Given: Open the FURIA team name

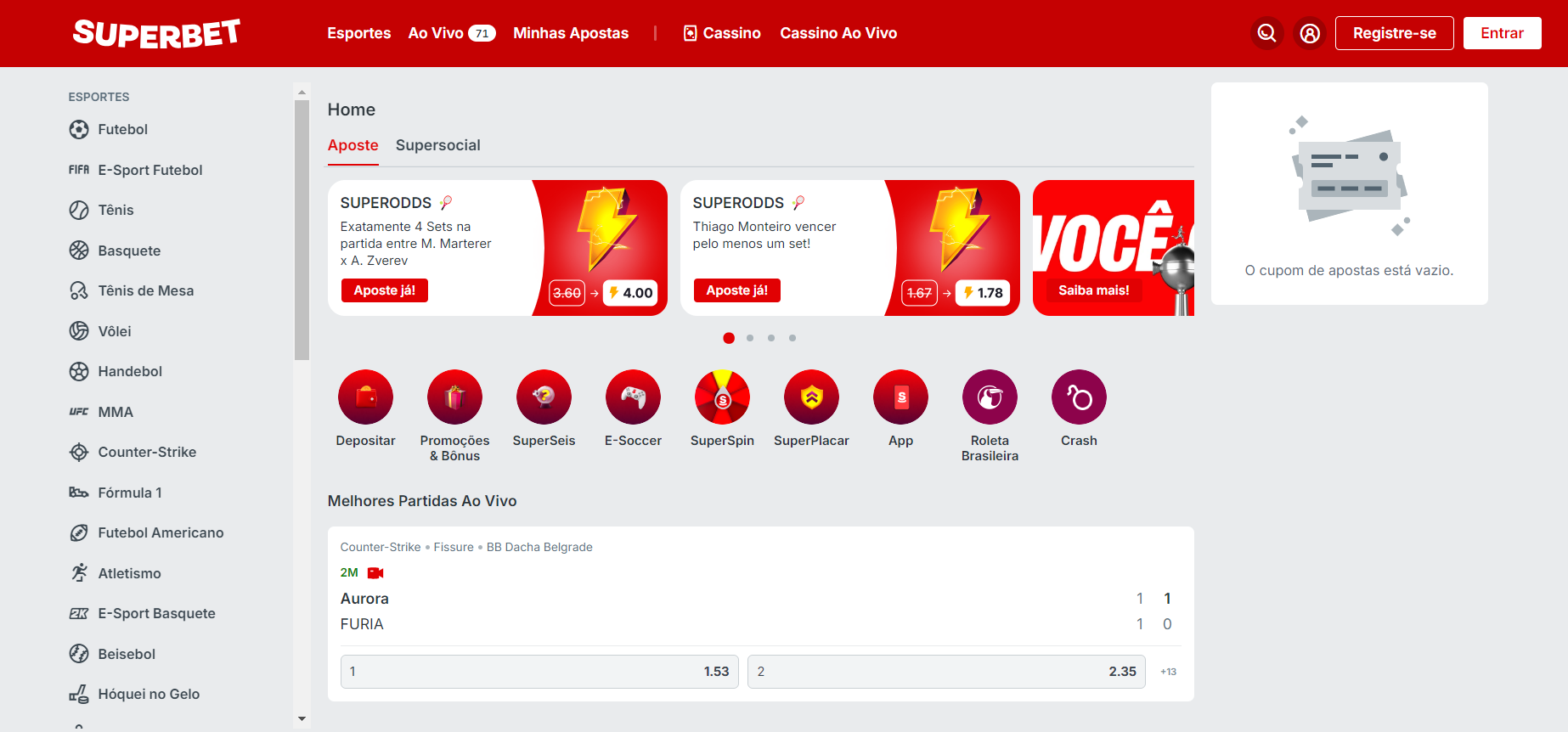Looking at the screenshot, I should click(x=362, y=624).
